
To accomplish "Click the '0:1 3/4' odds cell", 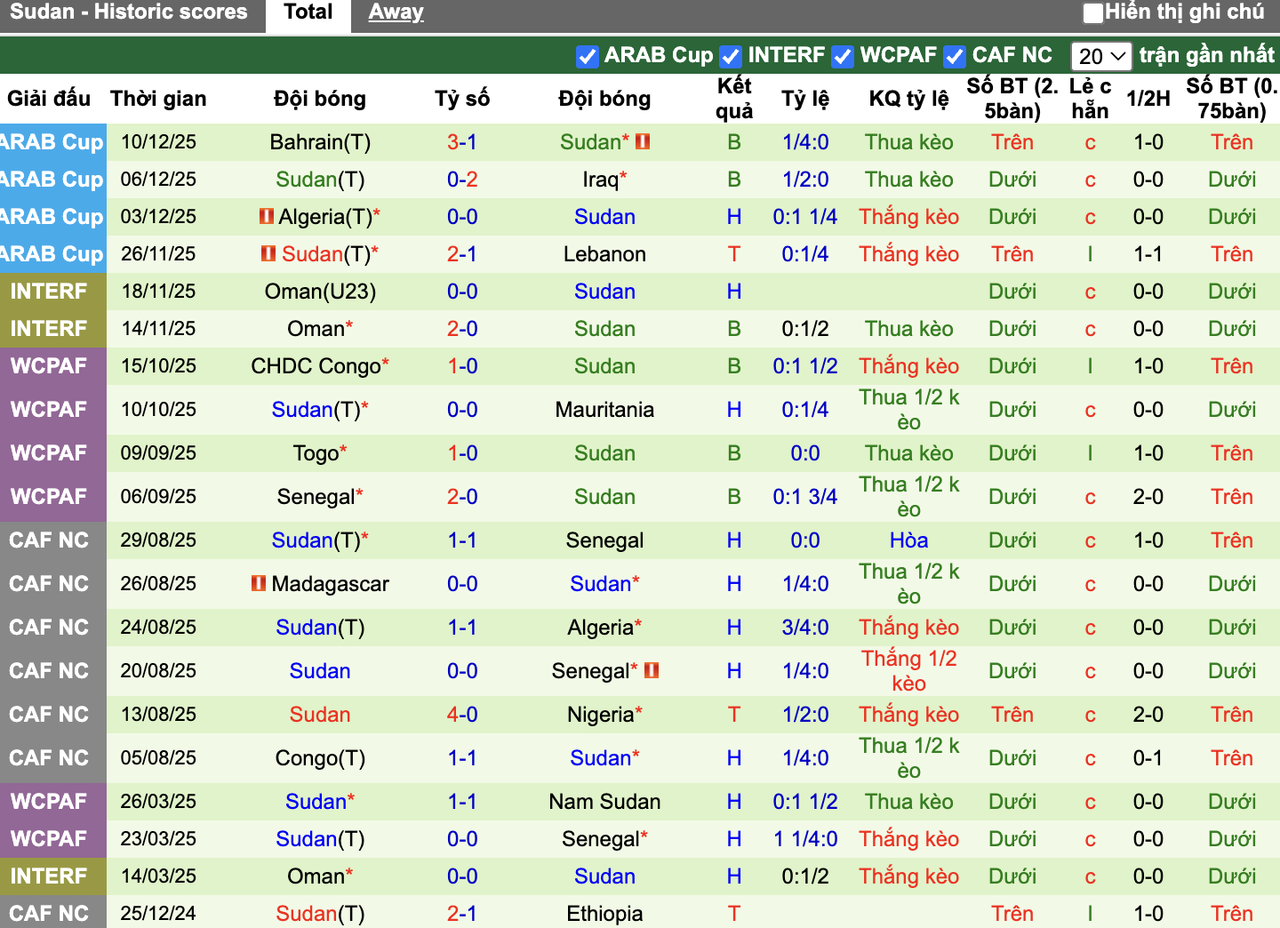I will click(x=805, y=497).
